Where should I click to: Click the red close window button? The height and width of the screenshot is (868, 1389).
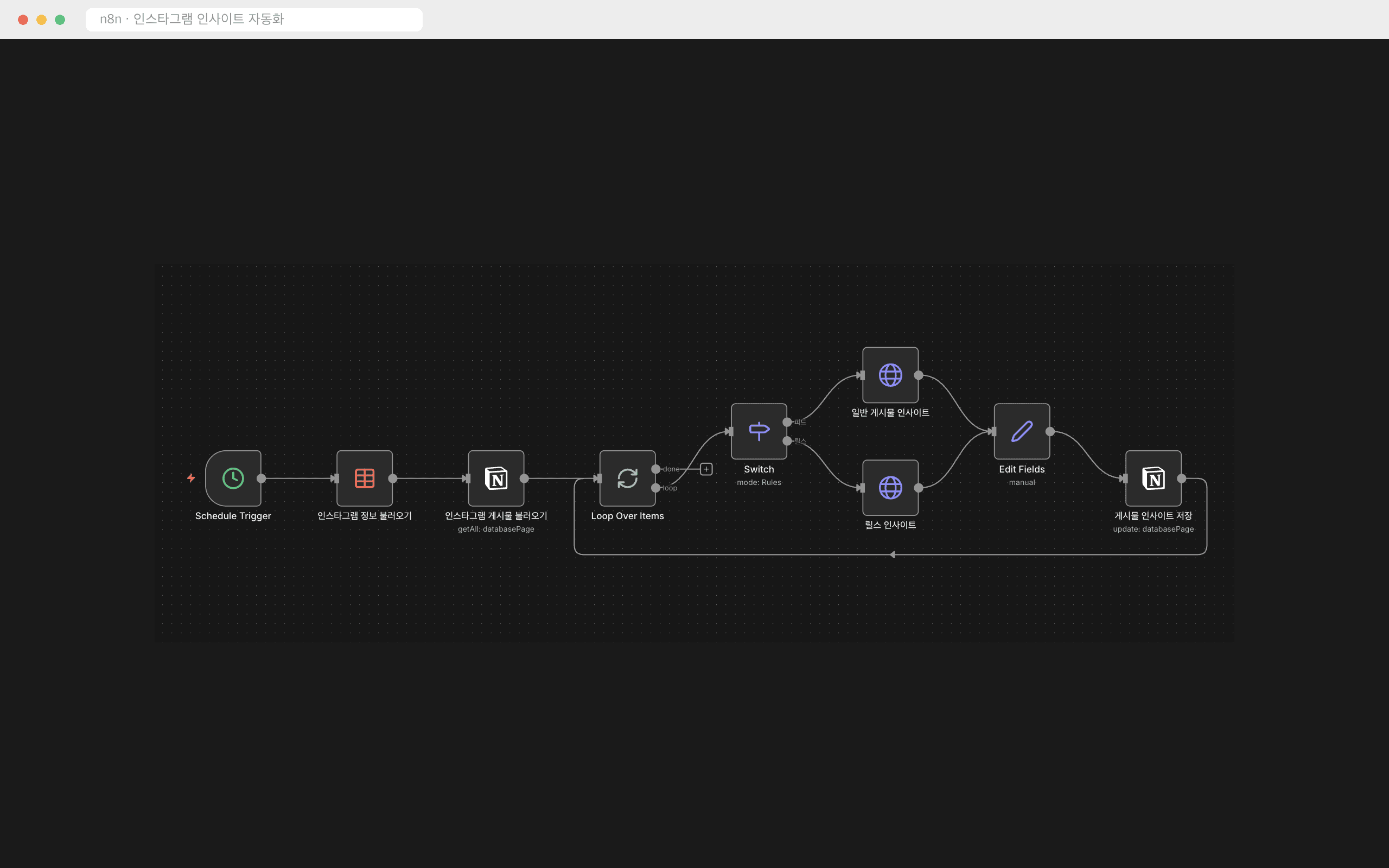(23, 20)
